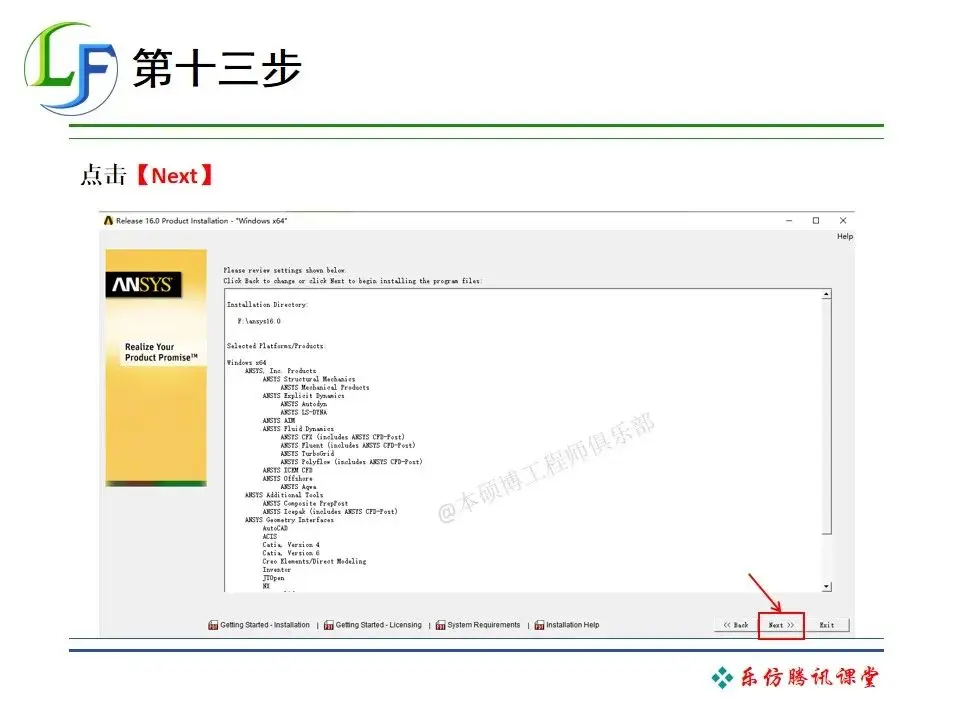Click 'Inventor' line
Image resolution: width=960 pixels, height=720 pixels.
[277, 569]
